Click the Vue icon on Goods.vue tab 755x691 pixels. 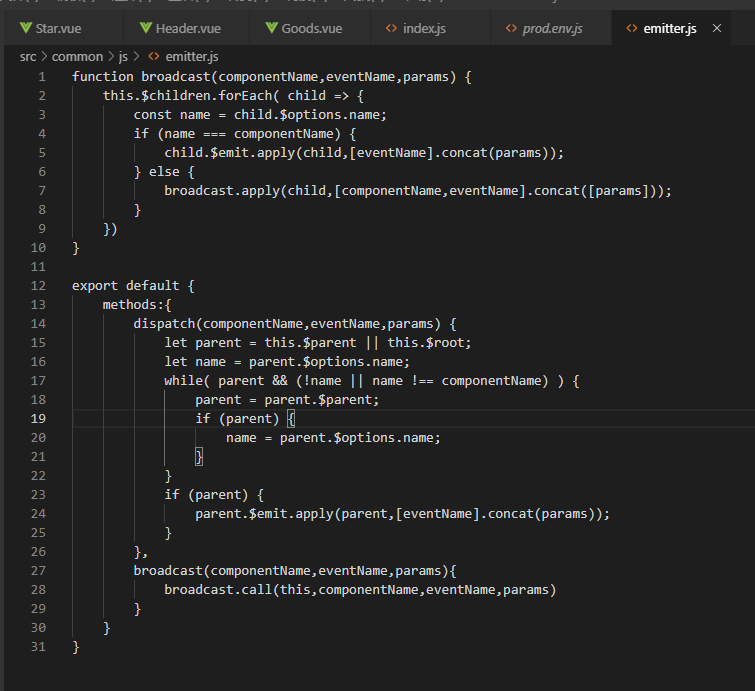(272, 28)
